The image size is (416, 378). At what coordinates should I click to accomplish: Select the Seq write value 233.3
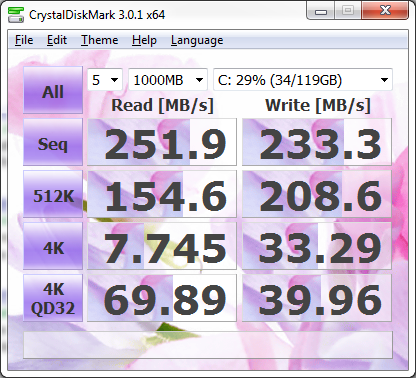coord(317,142)
